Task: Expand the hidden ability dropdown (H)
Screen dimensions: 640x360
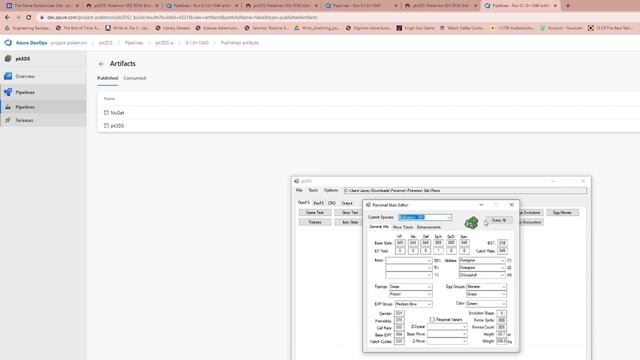Action: [502, 275]
